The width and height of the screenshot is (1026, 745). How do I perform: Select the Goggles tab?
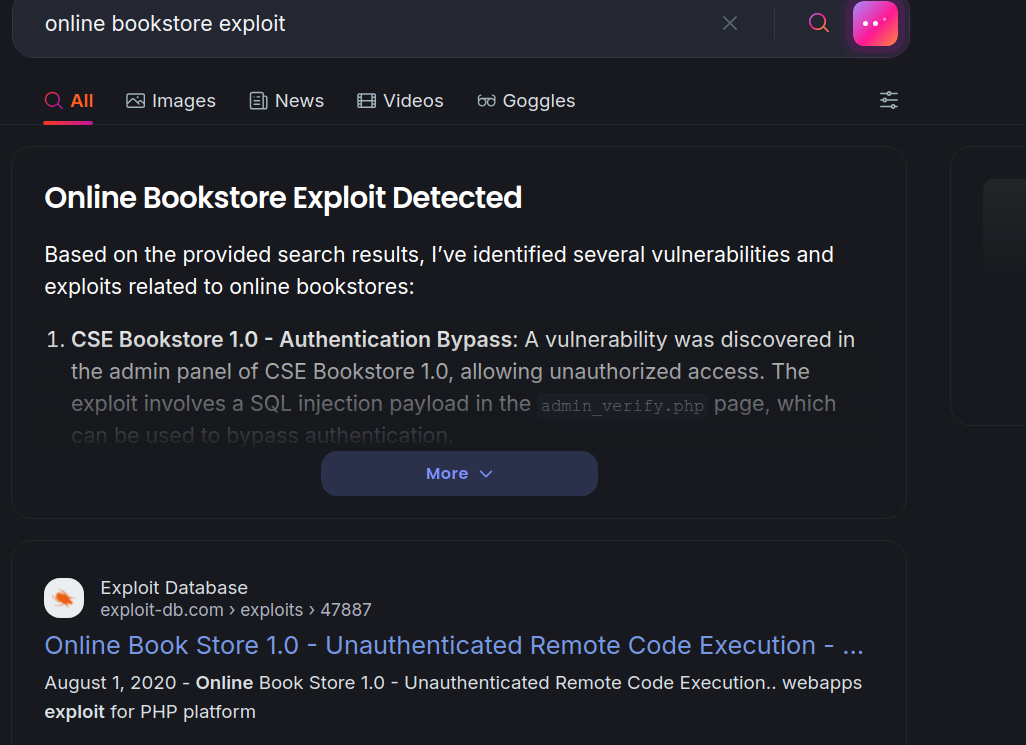pyautogui.click(x=526, y=101)
